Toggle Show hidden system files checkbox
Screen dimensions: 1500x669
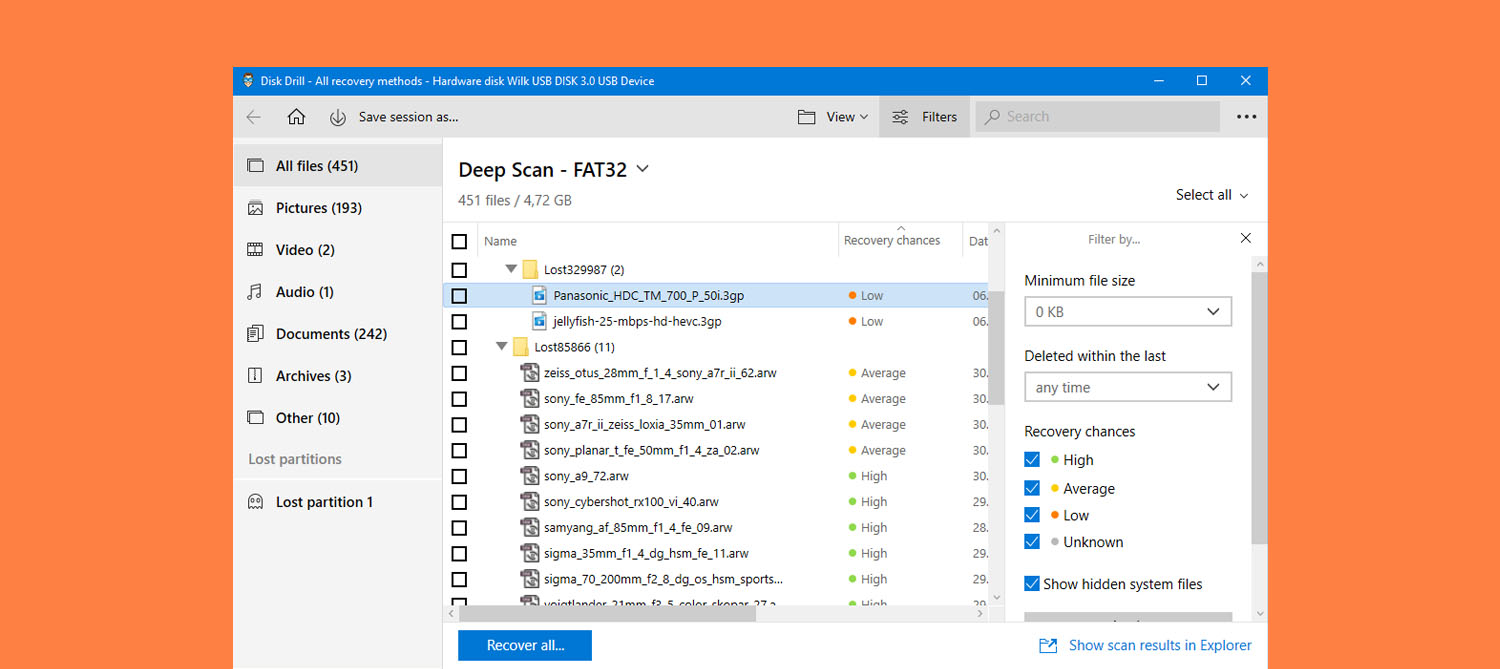tap(1032, 584)
